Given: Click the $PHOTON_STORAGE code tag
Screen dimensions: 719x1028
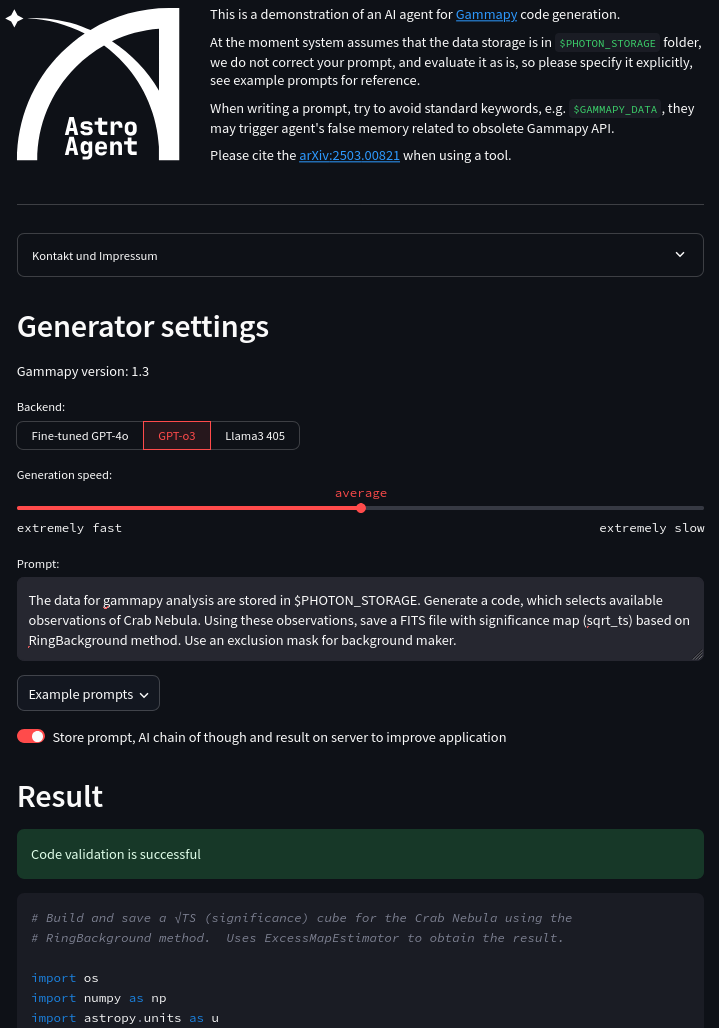Looking at the screenshot, I should tap(607, 43).
